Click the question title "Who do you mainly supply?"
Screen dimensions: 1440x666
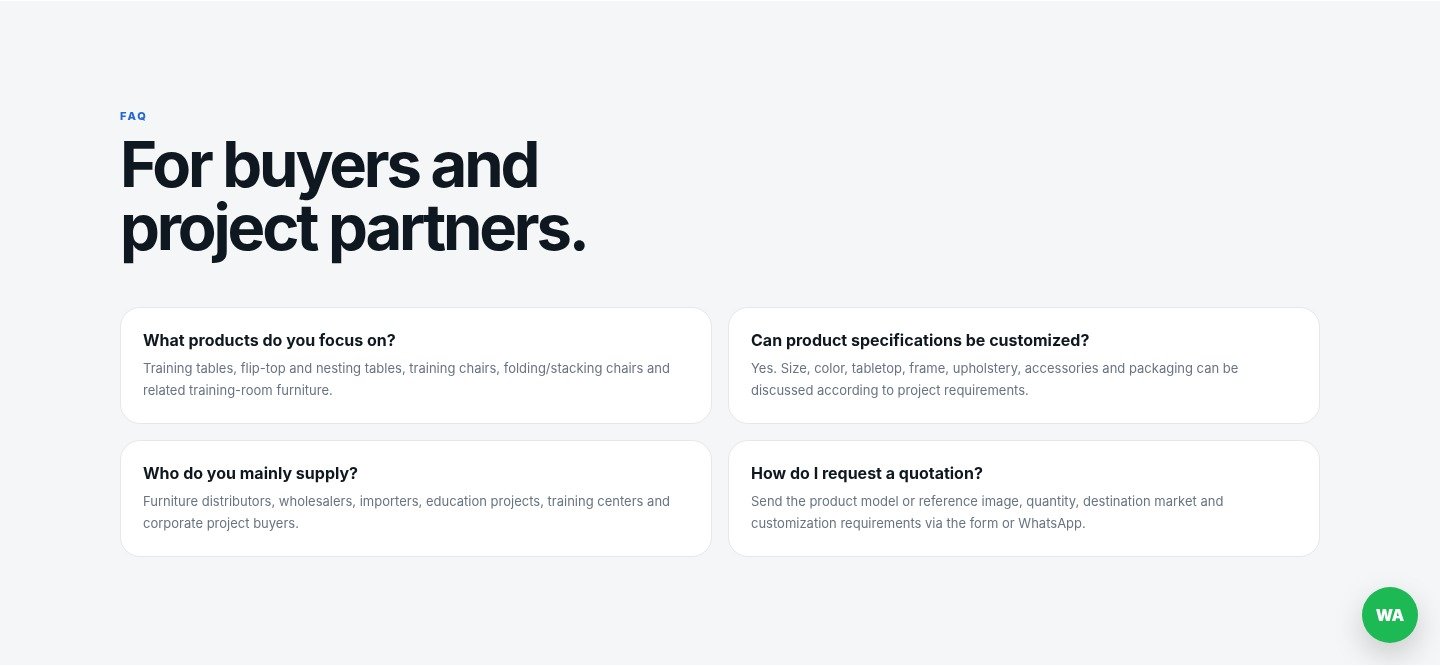(x=250, y=473)
